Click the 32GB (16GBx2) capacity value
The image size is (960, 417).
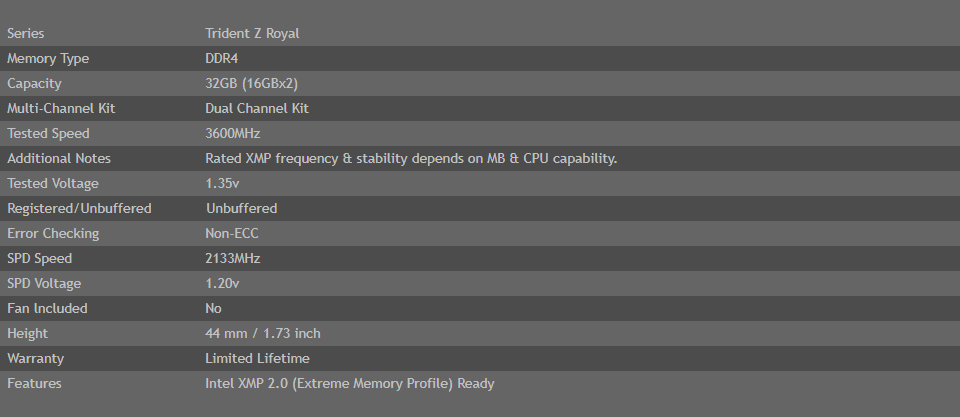pyautogui.click(x=251, y=84)
